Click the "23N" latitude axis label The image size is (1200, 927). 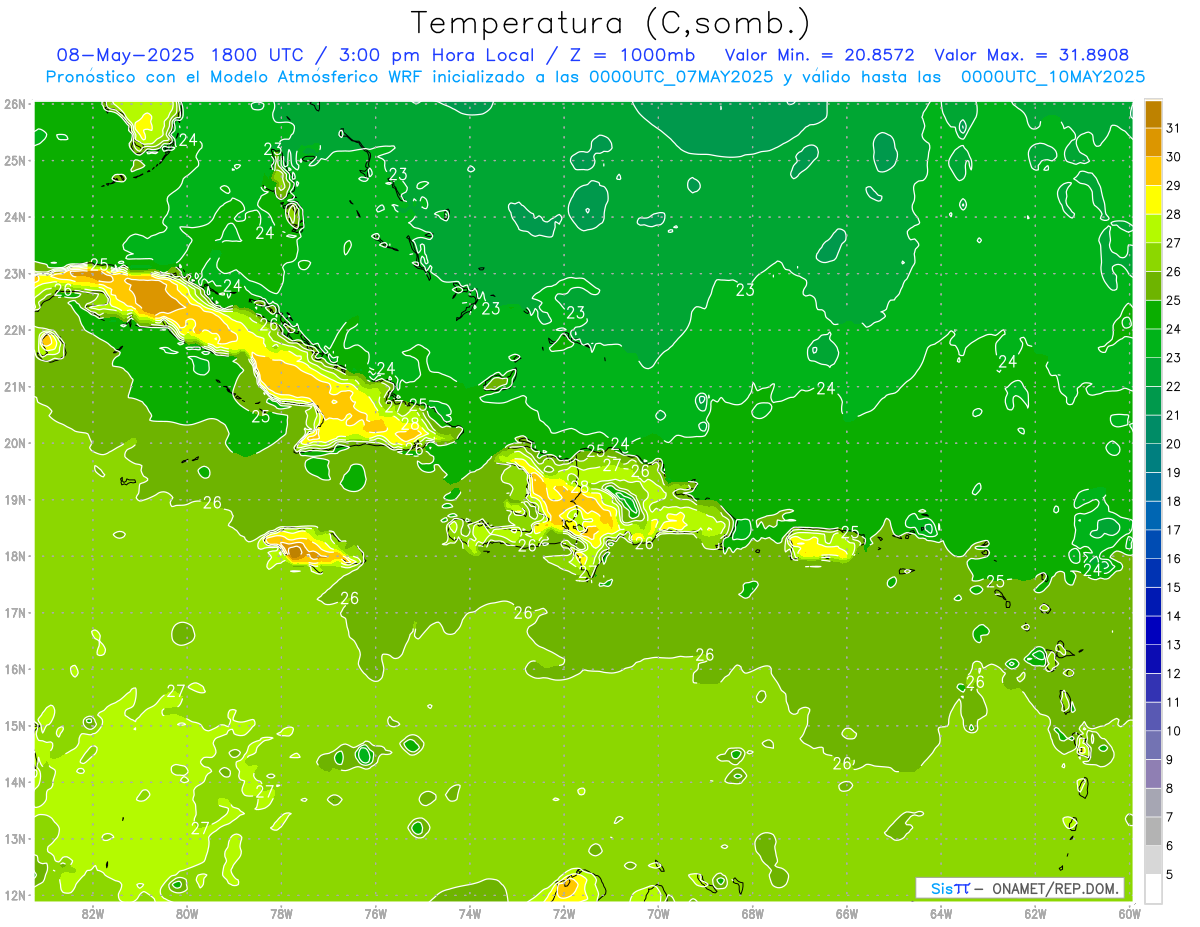tap(16, 273)
